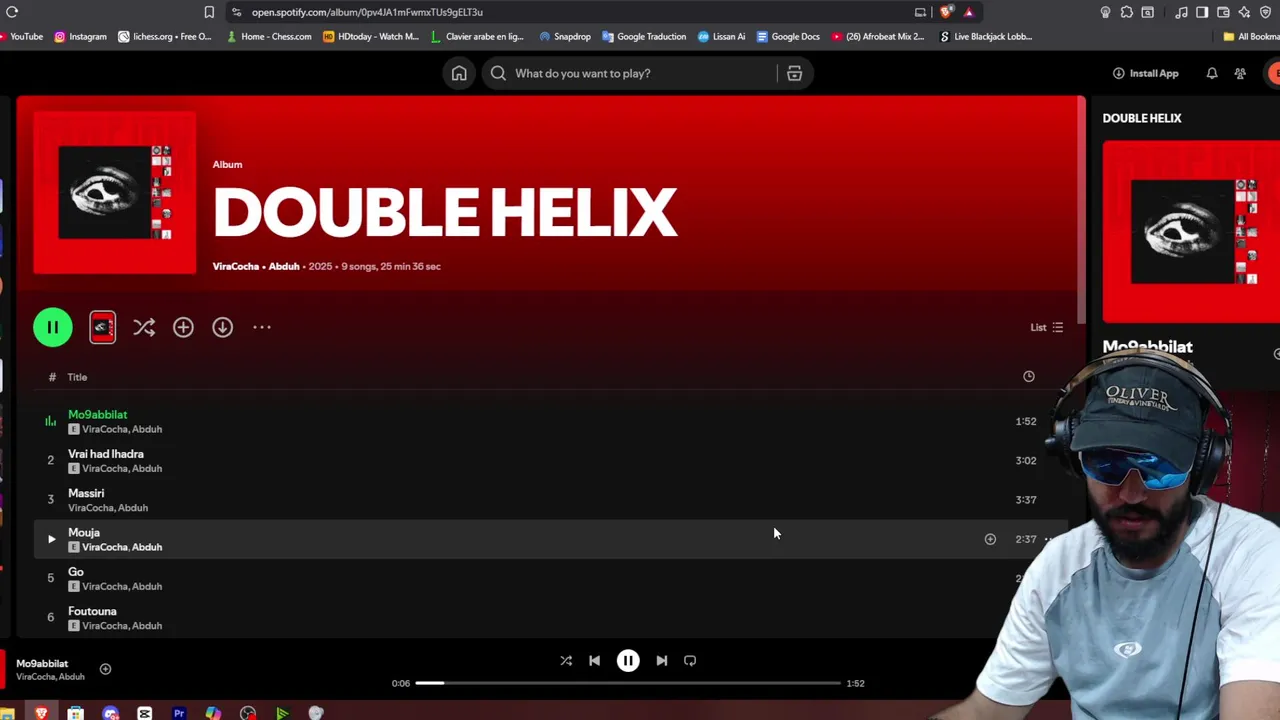Image resolution: width=1280 pixels, height=720 pixels.
Task: Open Microsoft Store from the taskbar
Action: (75, 713)
